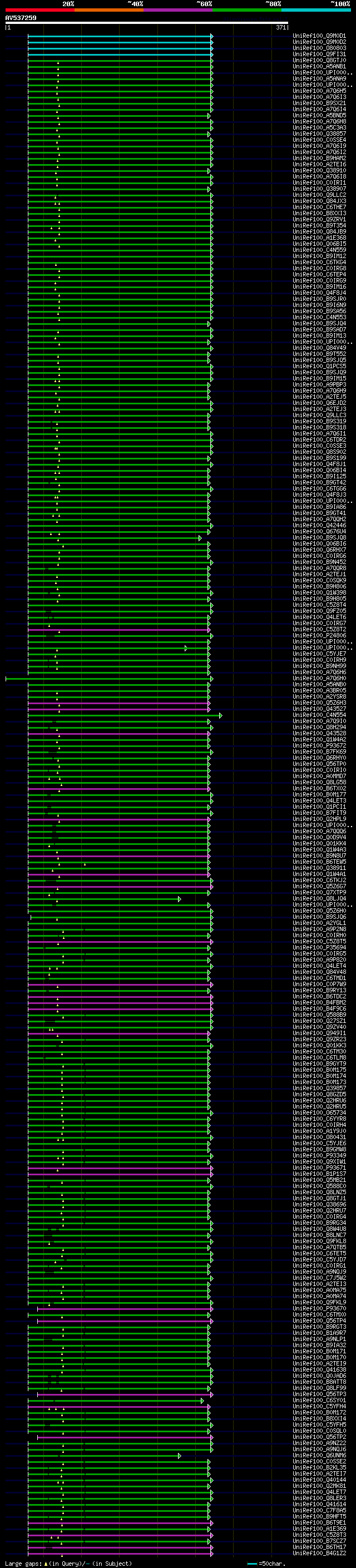Open hit UniRef100_B8XXI3

tap(319, 213)
